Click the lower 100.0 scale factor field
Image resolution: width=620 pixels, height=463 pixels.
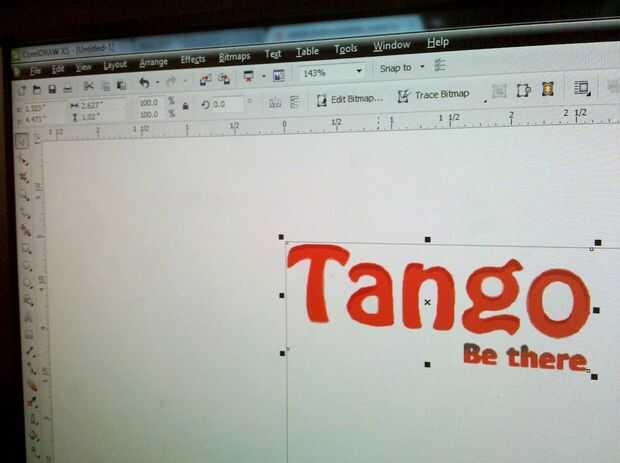tap(149, 115)
